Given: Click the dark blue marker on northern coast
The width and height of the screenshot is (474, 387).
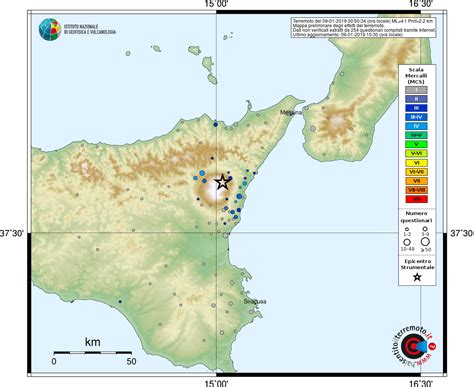Looking at the screenshot, I should coord(215,125).
